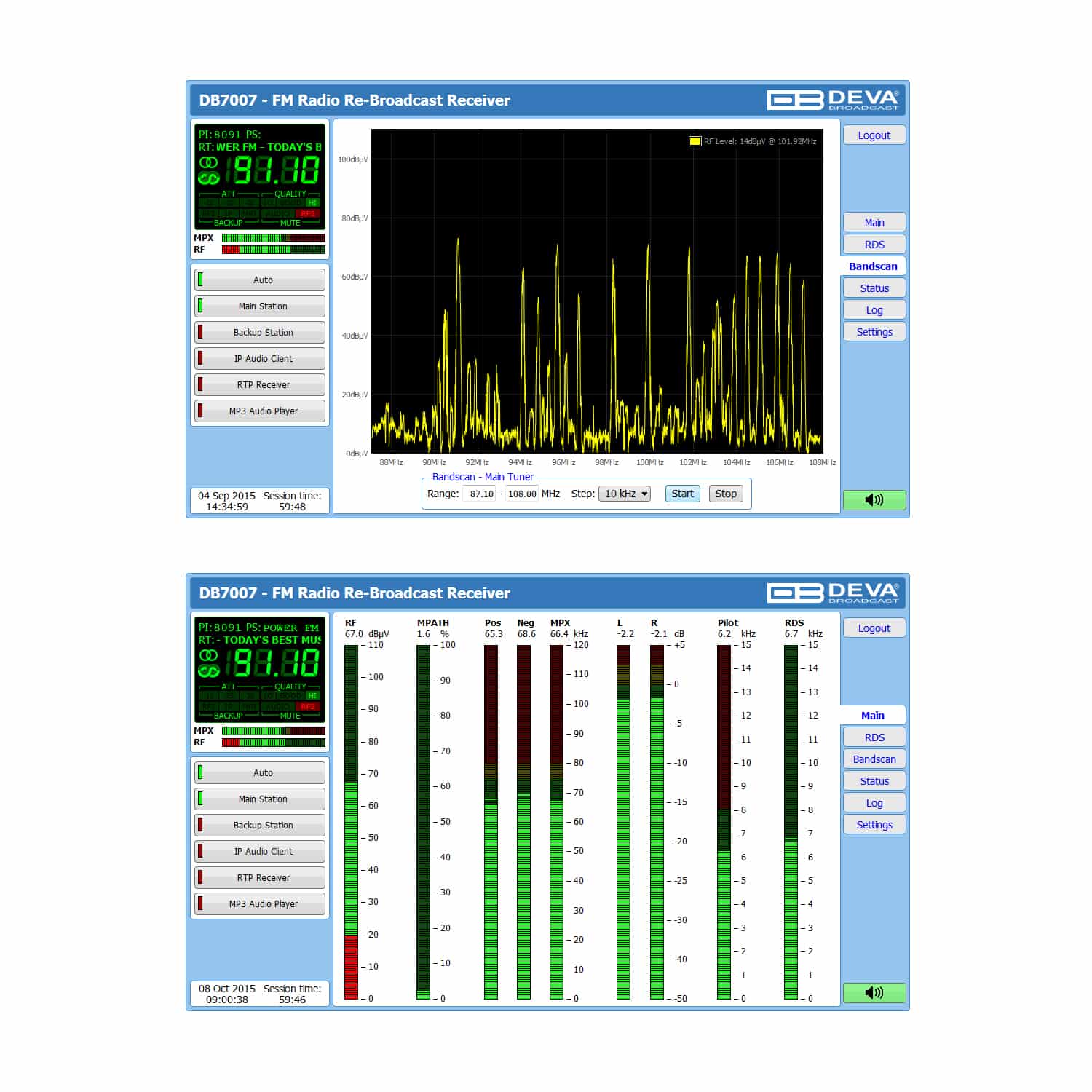
Task: Click the MPX kHz vertical meter
Action: tap(556, 822)
